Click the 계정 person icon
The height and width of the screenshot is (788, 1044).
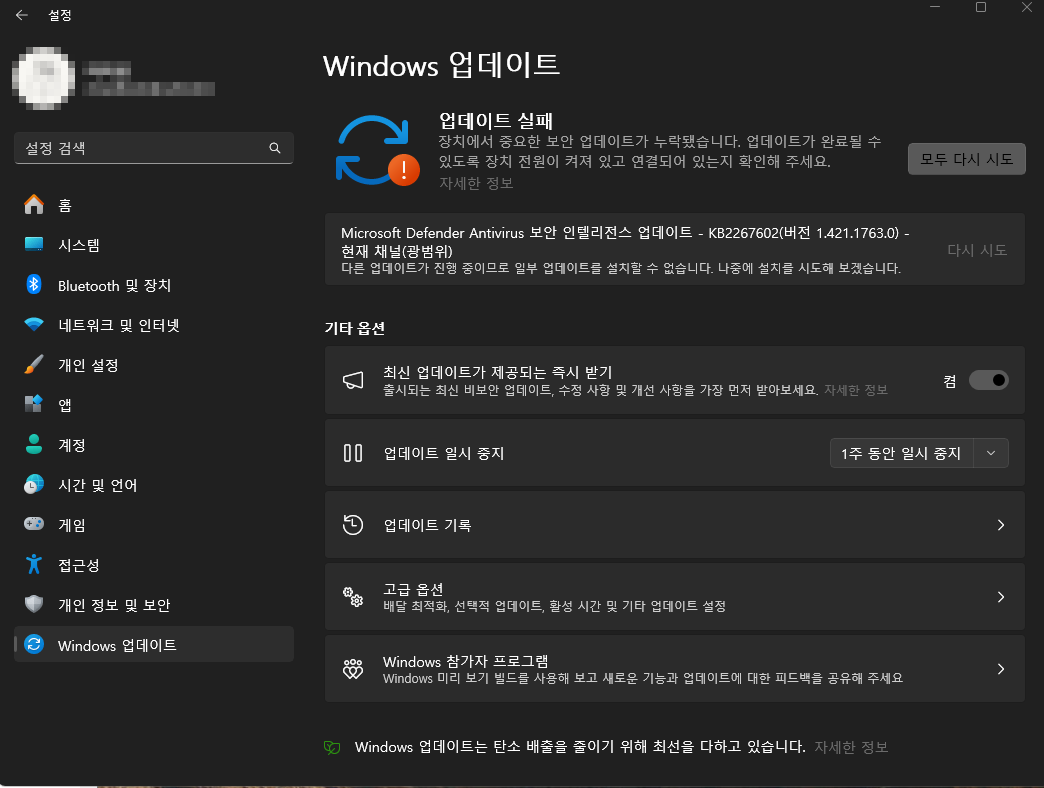(x=34, y=445)
